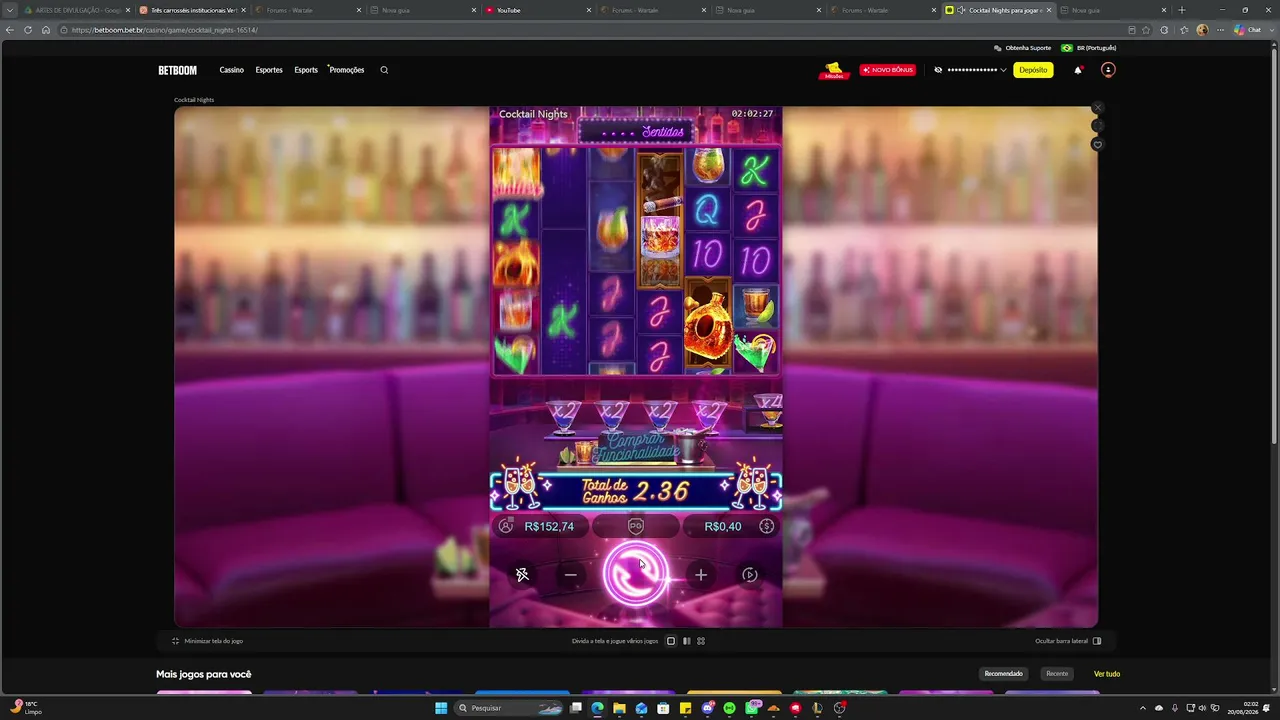Open notifications bell
The image size is (1280, 720).
1078,70
